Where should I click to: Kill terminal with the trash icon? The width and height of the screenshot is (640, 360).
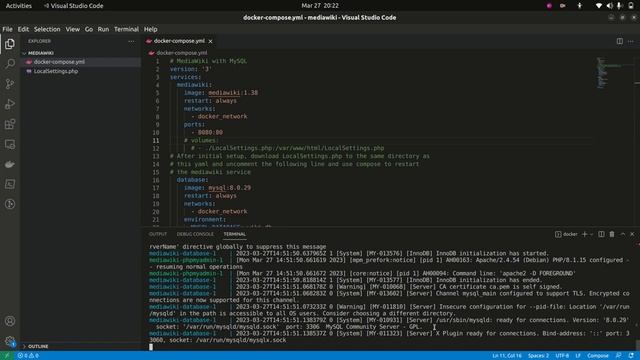612,234
